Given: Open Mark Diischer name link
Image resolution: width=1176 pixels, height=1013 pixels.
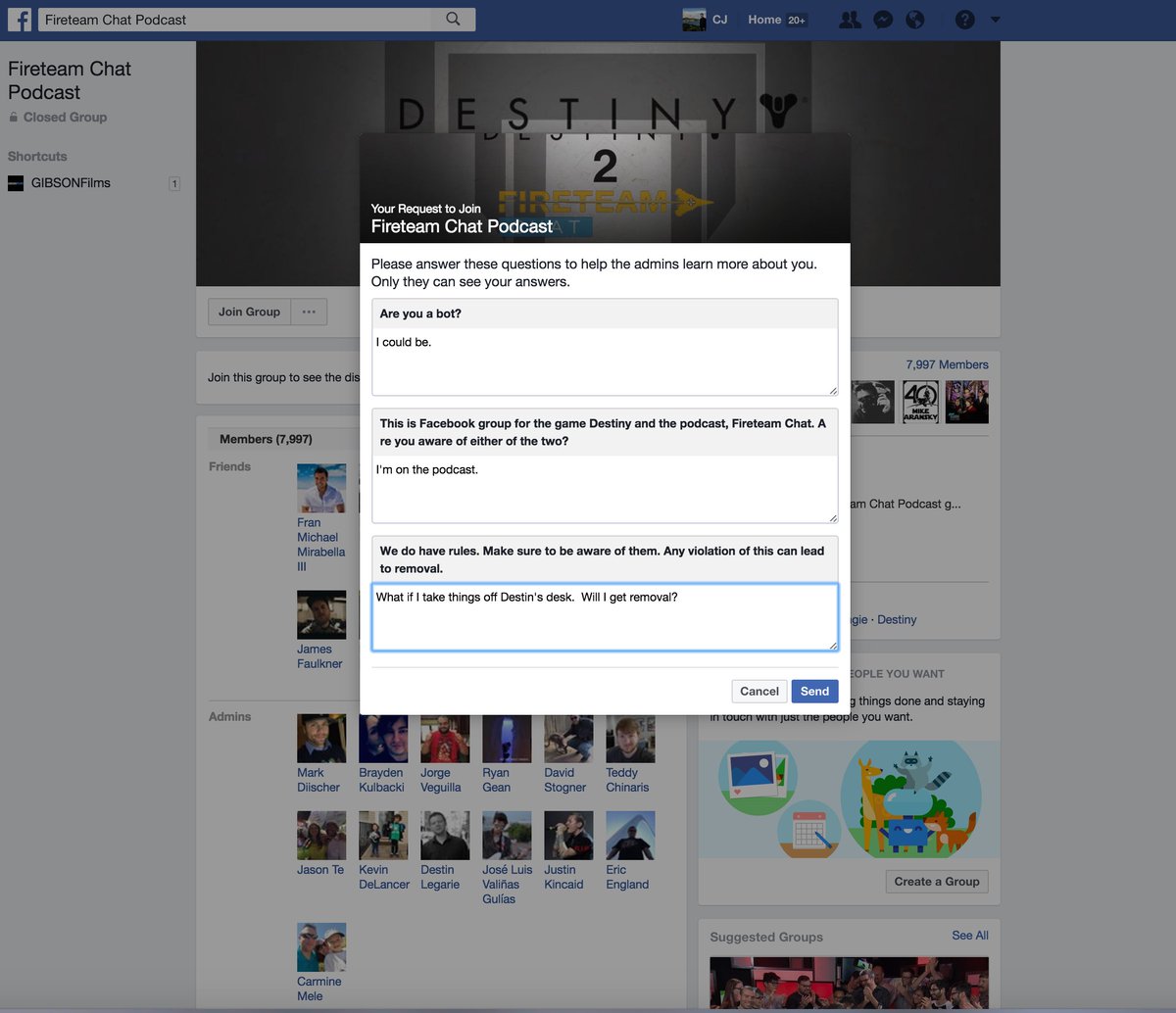Looking at the screenshot, I should [318, 780].
